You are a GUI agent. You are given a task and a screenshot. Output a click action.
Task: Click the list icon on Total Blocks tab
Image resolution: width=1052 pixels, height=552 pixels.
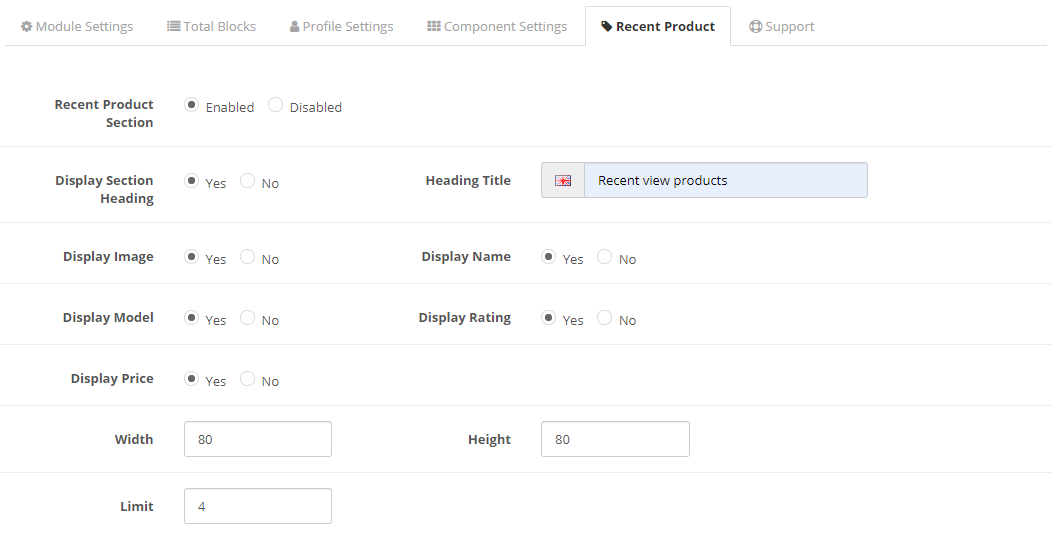coord(174,27)
